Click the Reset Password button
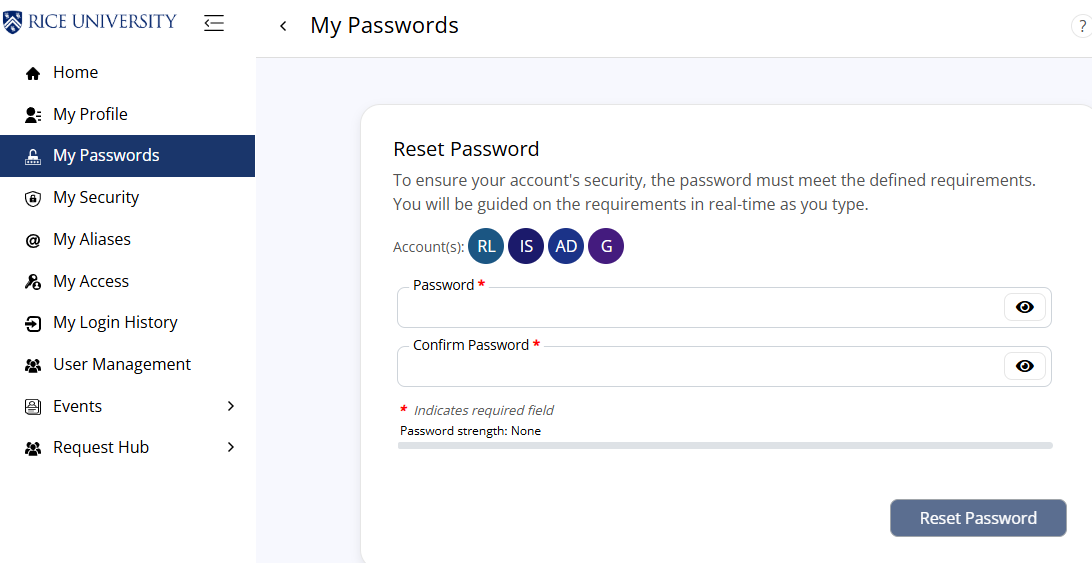 click(977, 518)
